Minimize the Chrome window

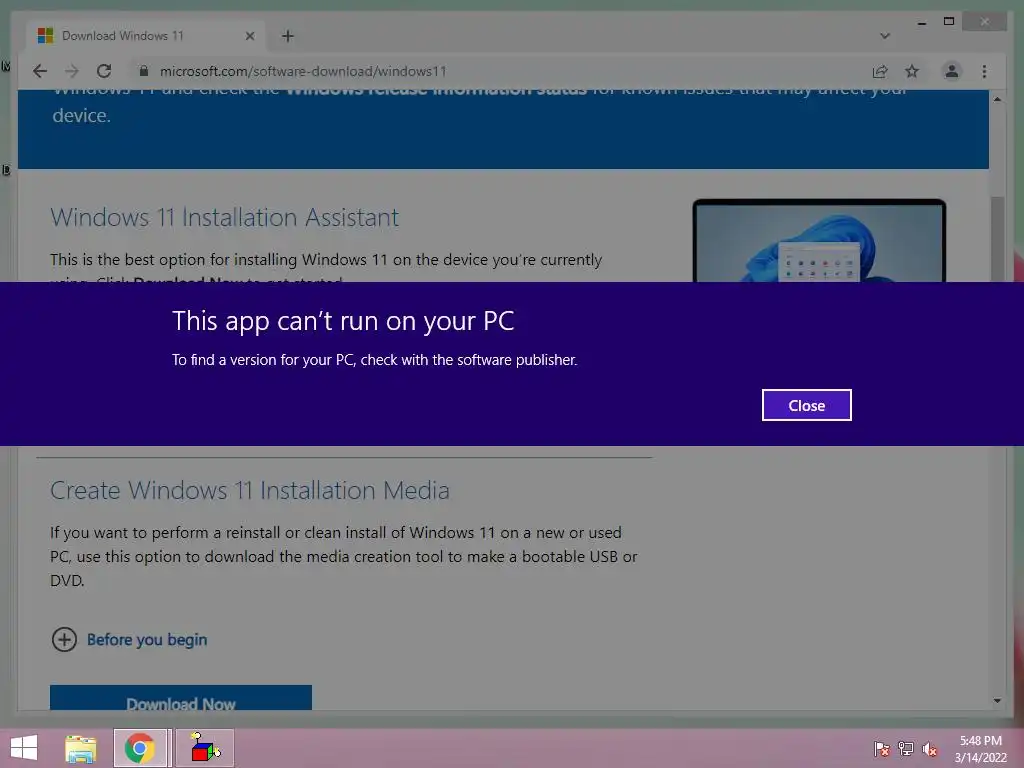[x=921, y=22]
